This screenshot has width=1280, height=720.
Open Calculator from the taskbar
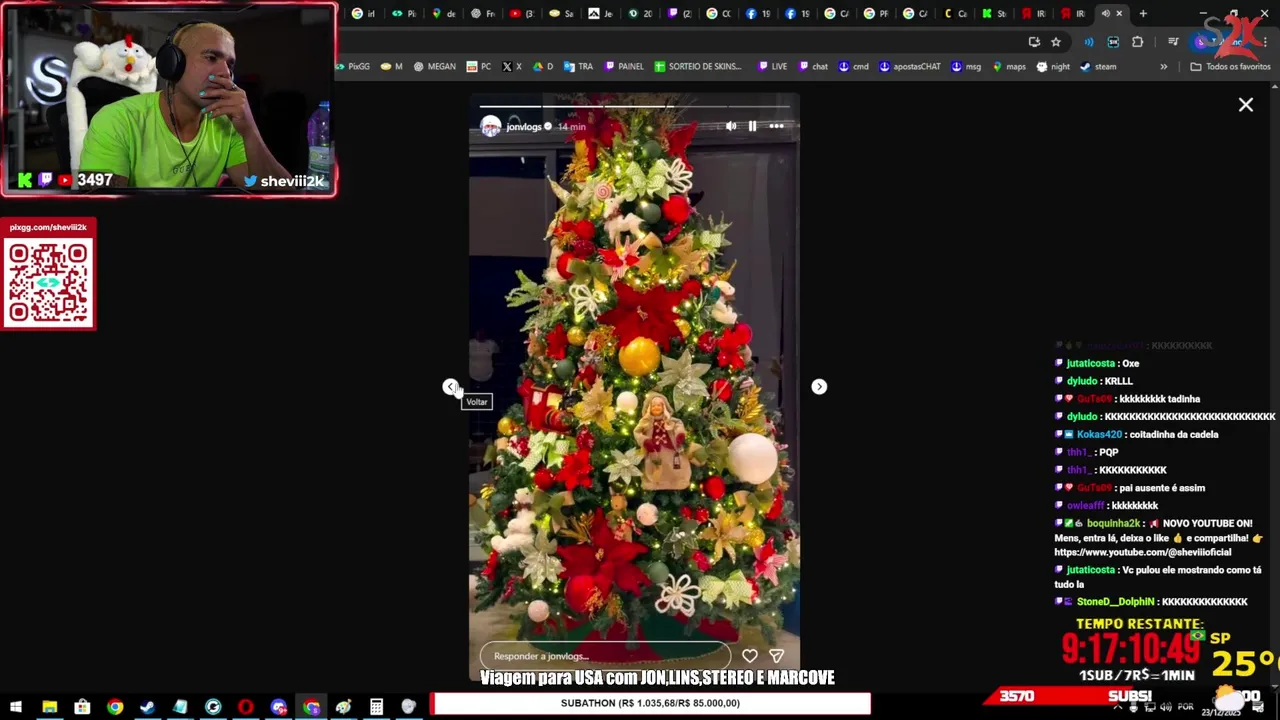376,707
